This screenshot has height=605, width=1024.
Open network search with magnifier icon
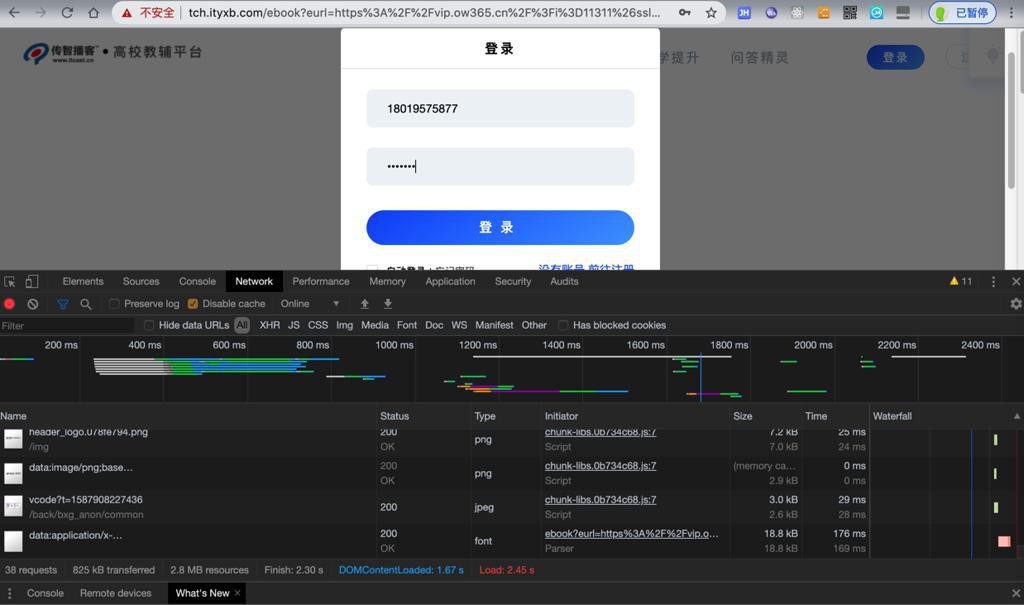(x=86, y=304)
